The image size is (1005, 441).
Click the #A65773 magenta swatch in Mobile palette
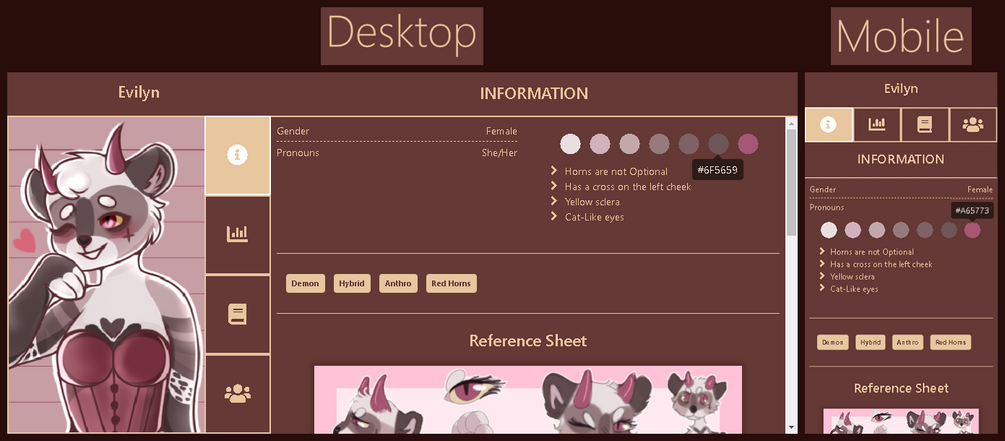point(972,230)
